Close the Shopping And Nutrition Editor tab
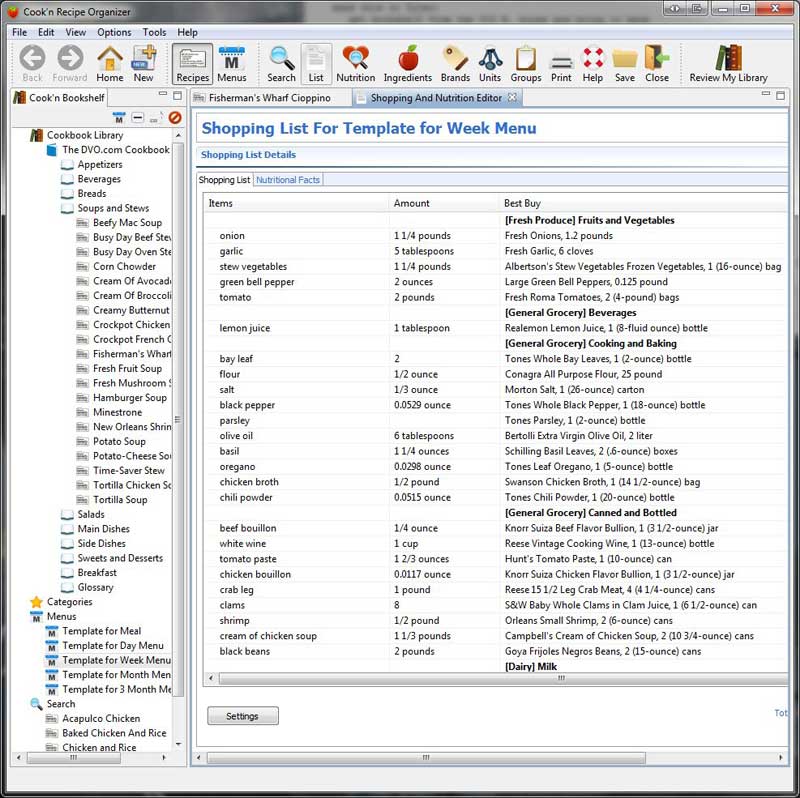Viewport: 800px width, 798px height. tap(512, 97)
